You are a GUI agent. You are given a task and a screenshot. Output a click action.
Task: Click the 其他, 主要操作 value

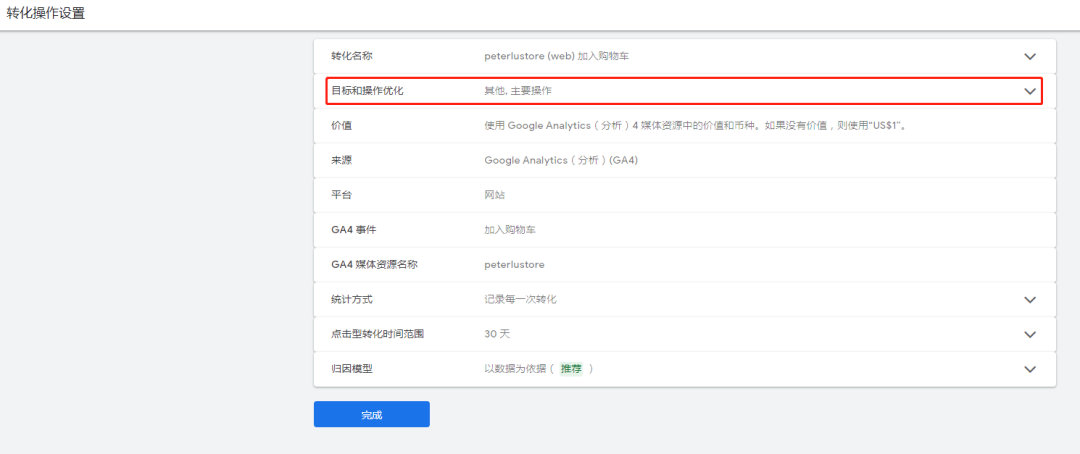coord(517,91)
